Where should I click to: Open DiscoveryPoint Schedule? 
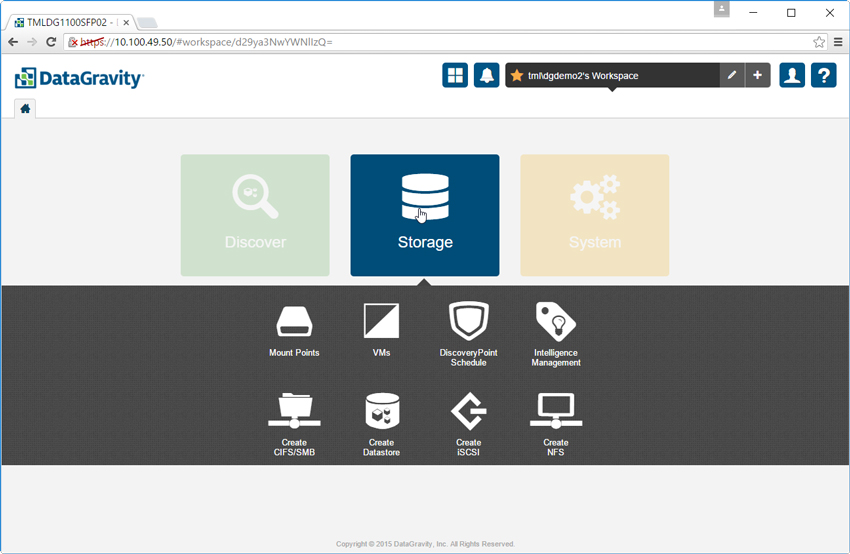click(468, 334)
